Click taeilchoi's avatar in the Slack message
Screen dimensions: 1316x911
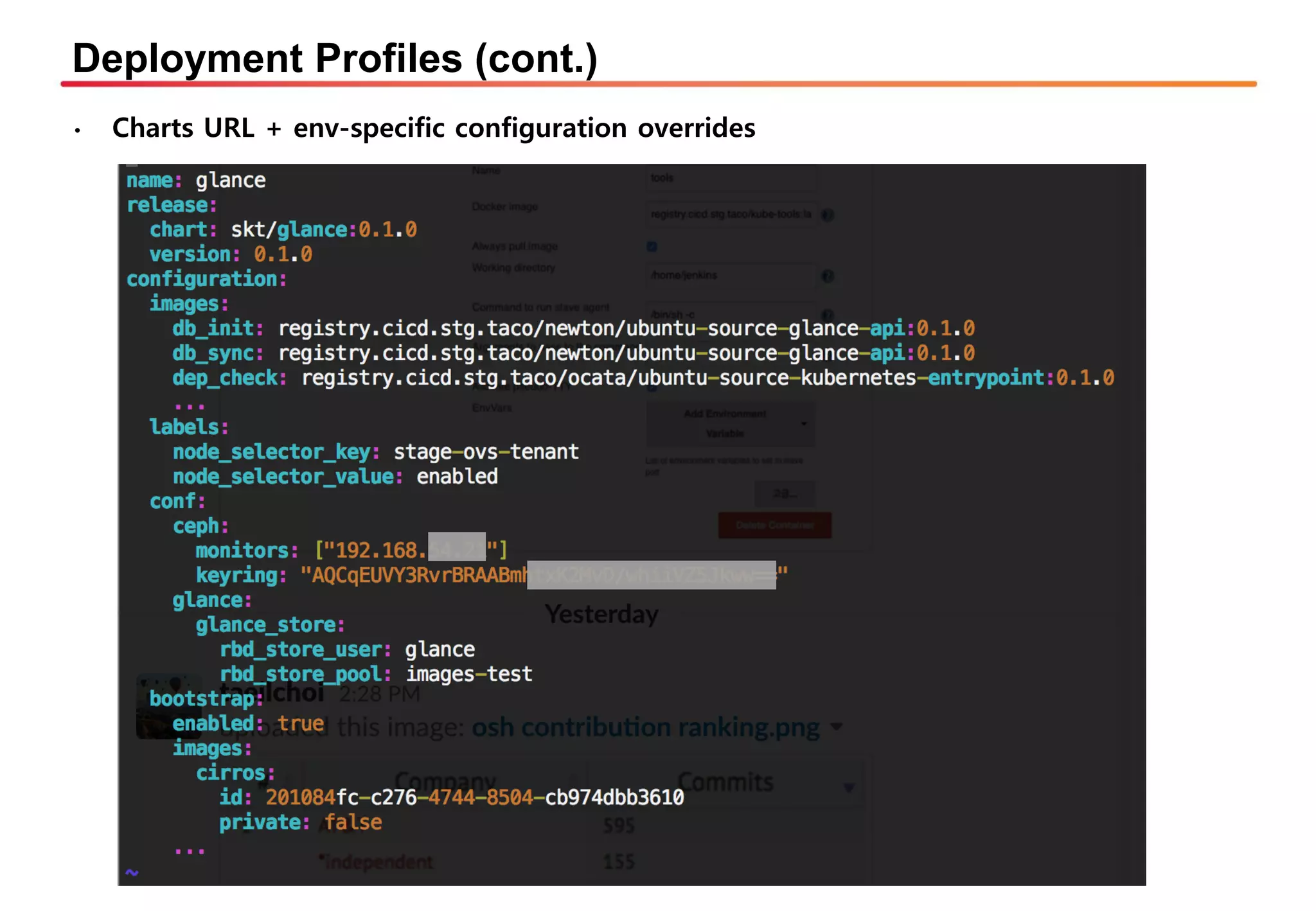point(168,706)
